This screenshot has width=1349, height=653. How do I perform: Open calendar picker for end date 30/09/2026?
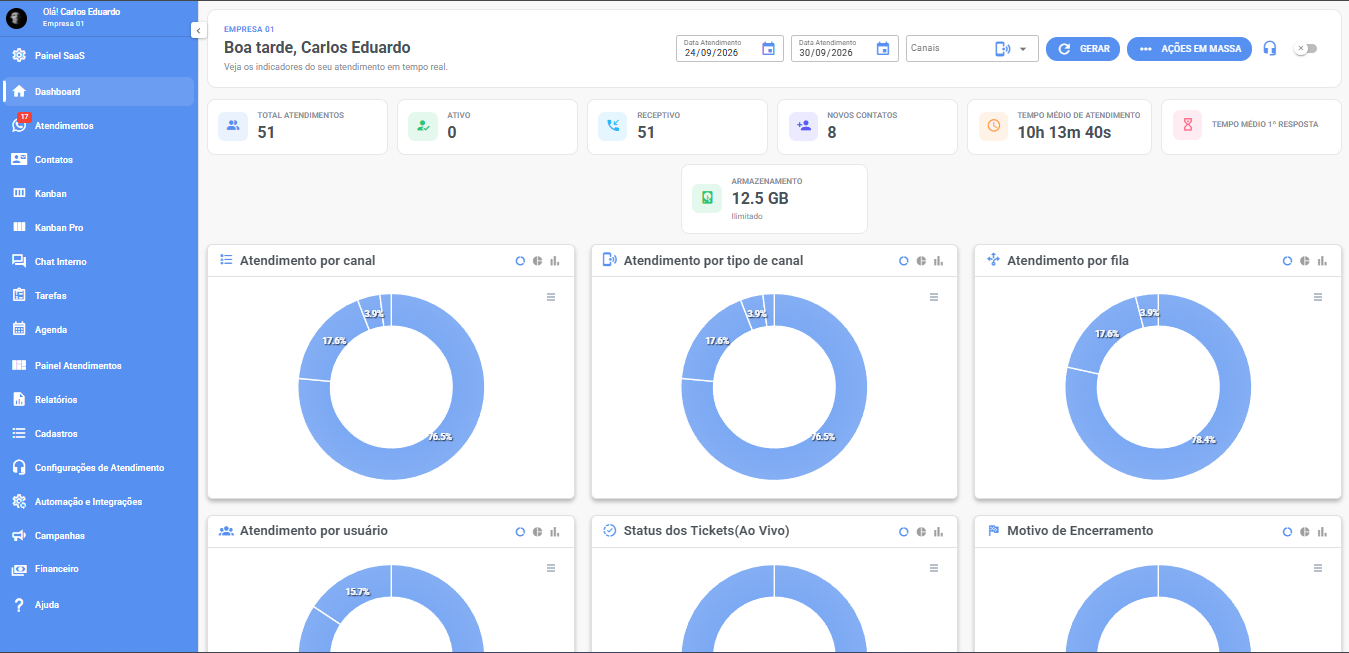coord(882,48)
